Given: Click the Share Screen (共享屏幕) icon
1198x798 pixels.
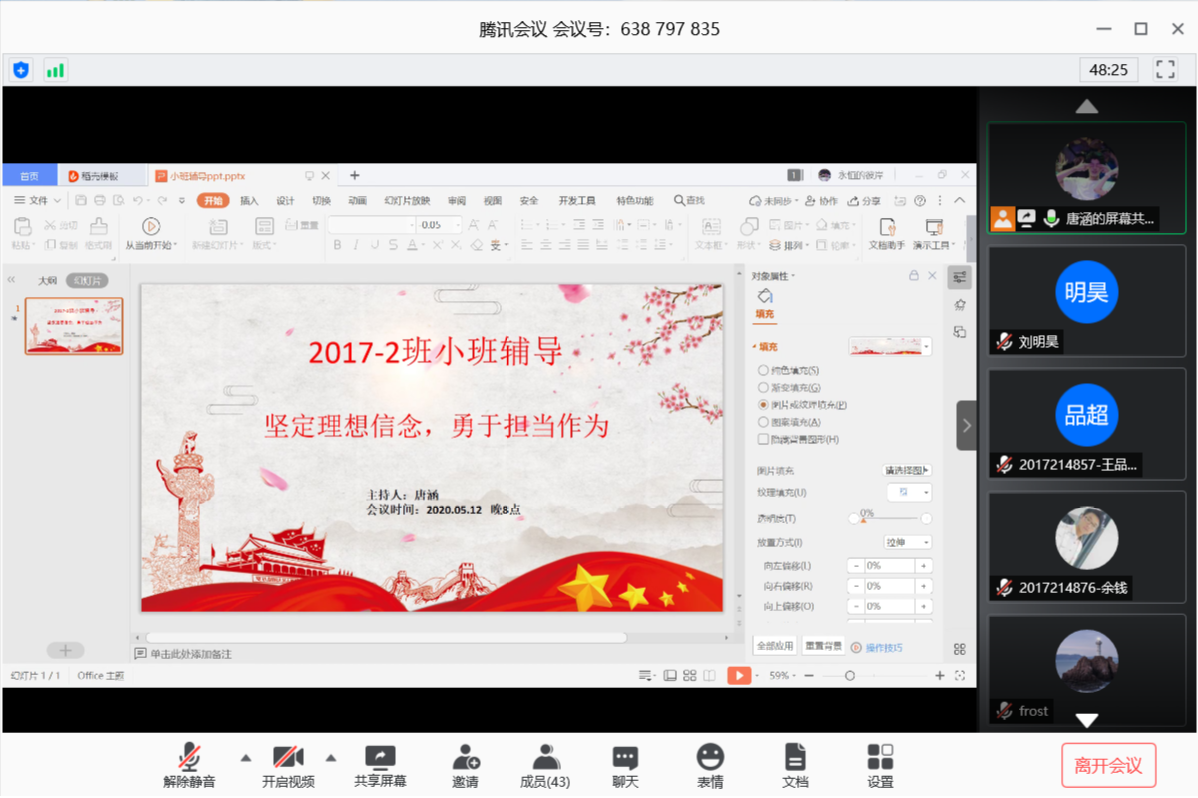Looking at the screenshot, I should pyautogui.click(x=380, y=758).
